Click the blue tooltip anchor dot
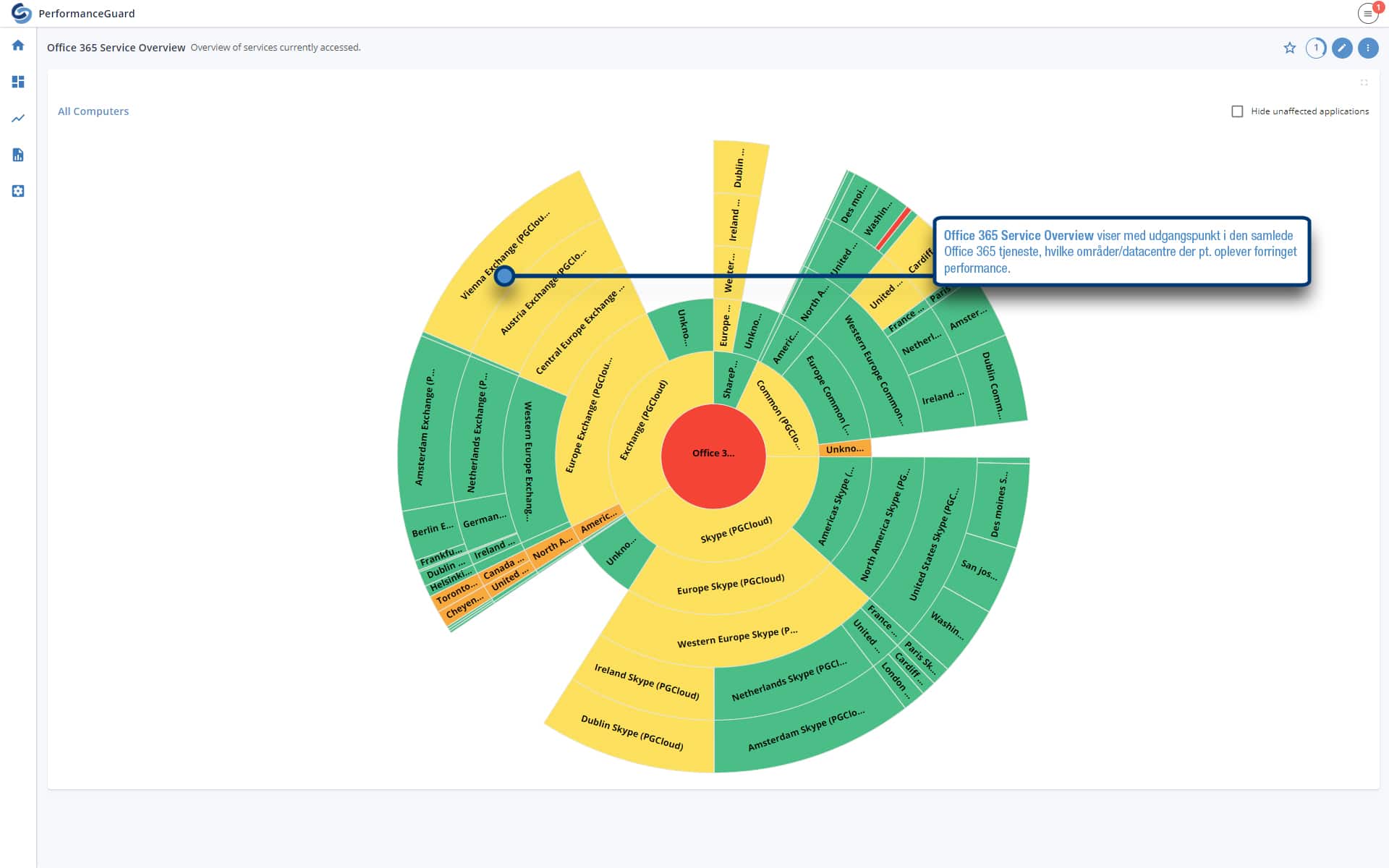1389x868 pixels. pyautogui.click(x=504, y=276)
